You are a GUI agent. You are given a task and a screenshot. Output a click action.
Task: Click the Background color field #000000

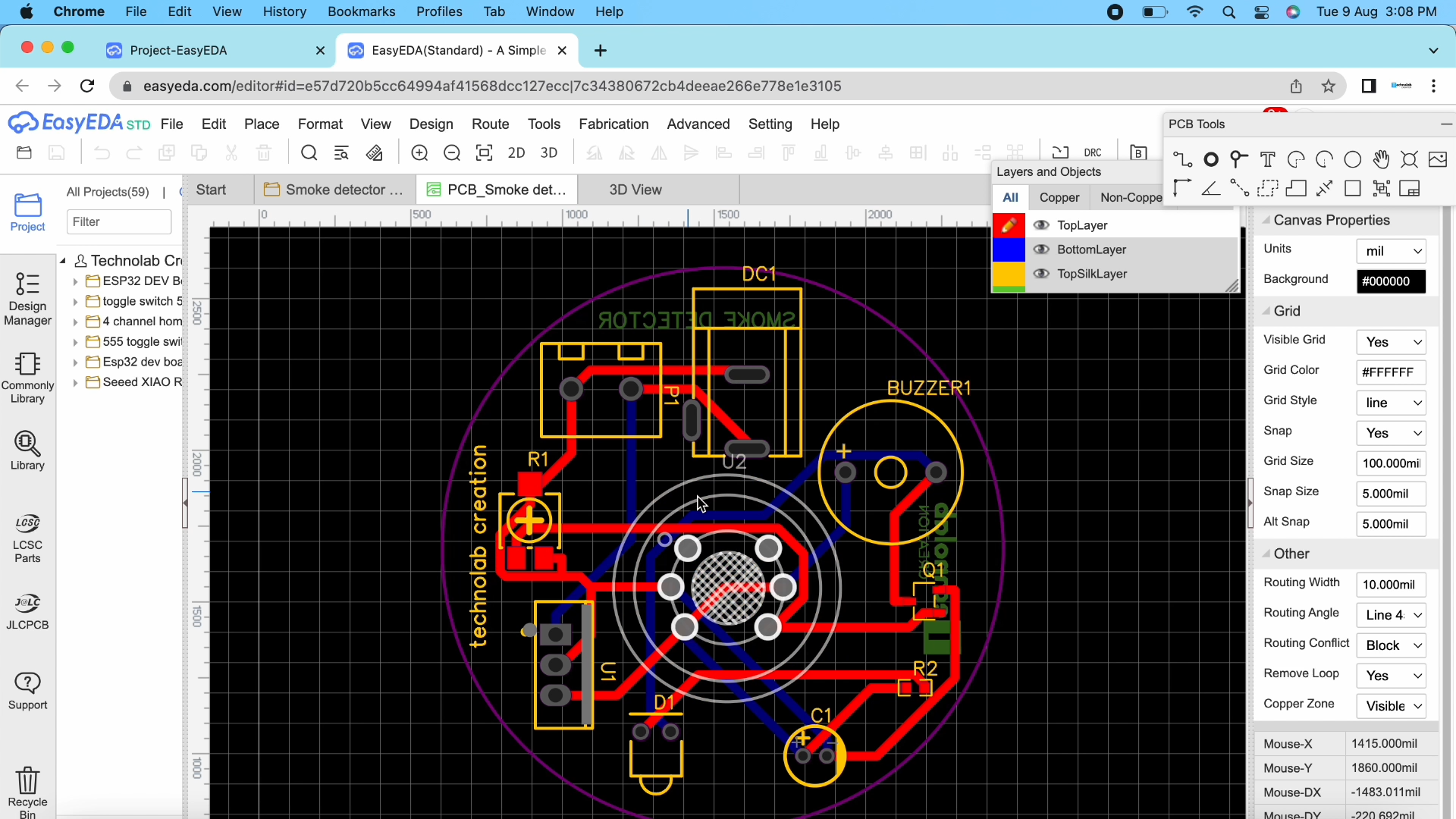[1391, 281]
